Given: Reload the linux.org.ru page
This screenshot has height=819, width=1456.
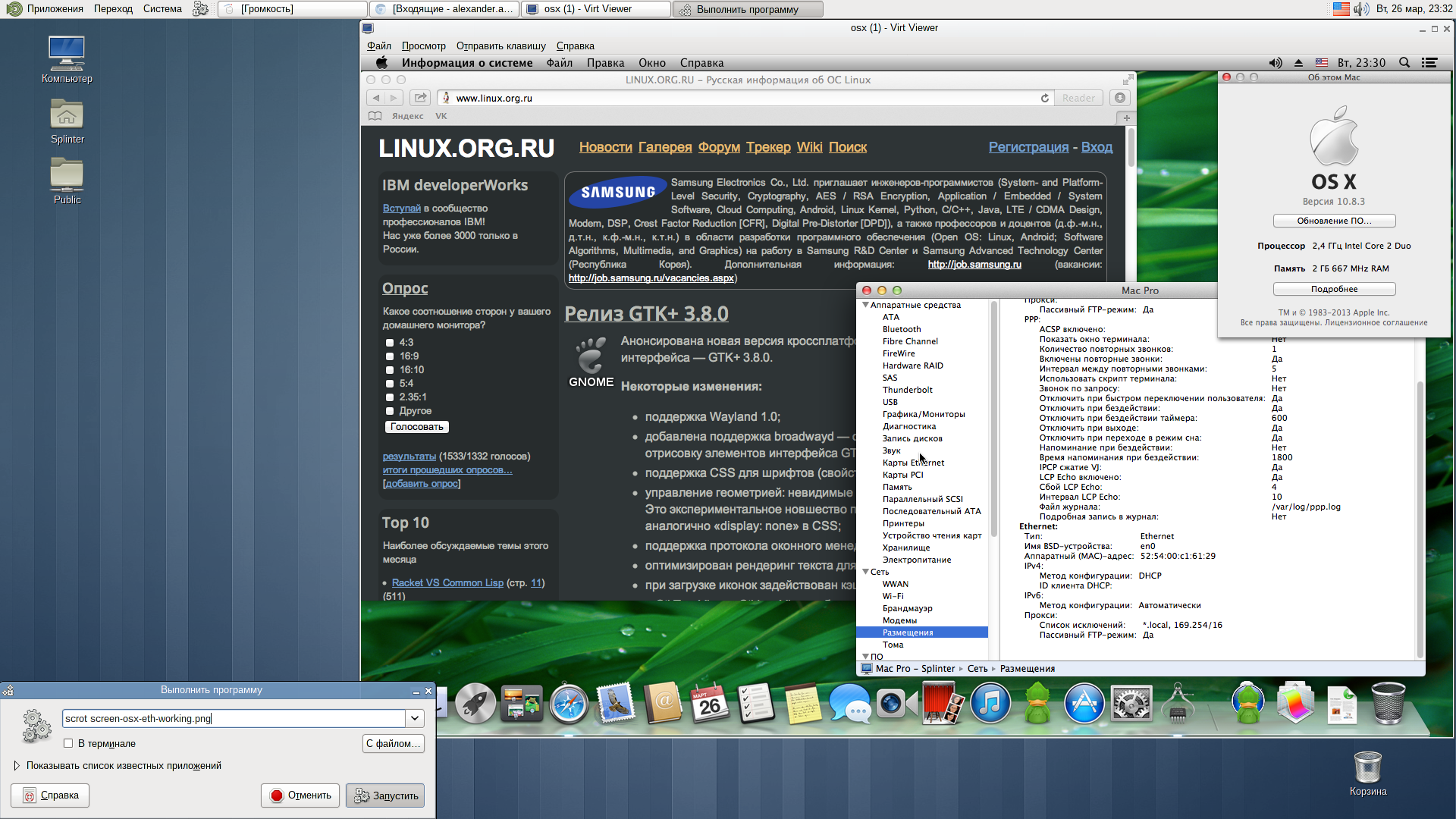Looking at the screenshot, I should (1045, 98).
